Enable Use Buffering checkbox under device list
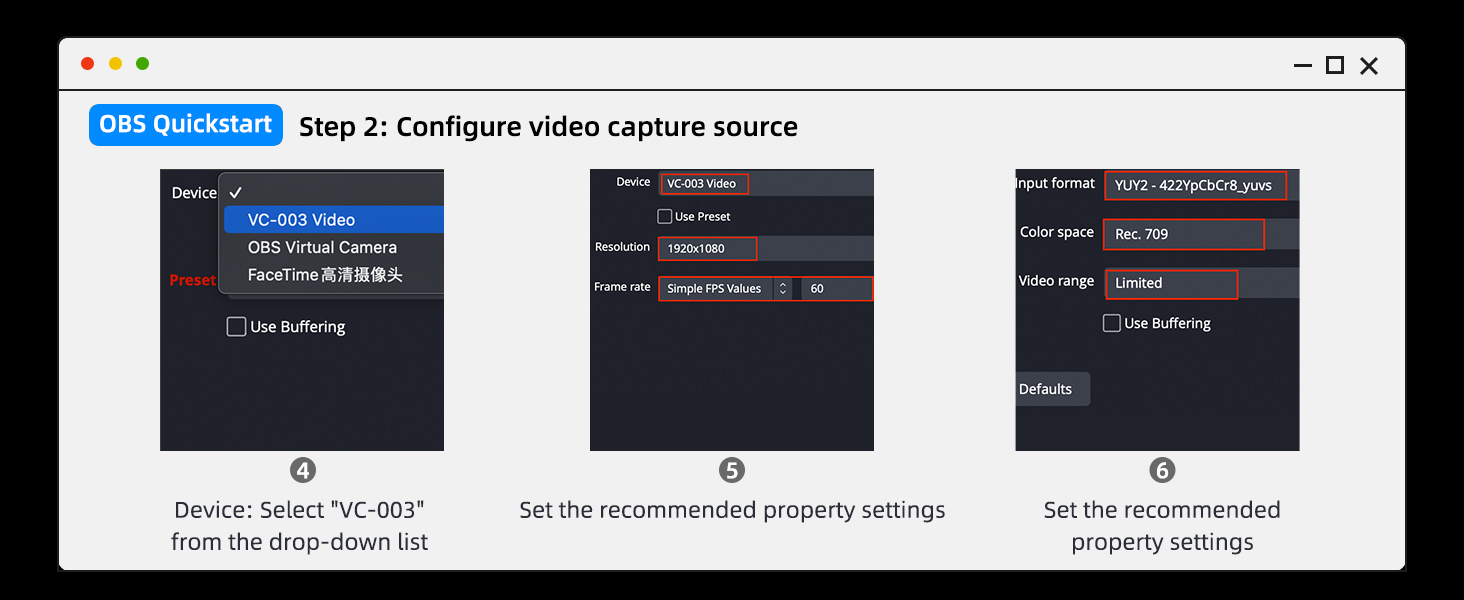1464x600 pixels. tap(237, 327)
